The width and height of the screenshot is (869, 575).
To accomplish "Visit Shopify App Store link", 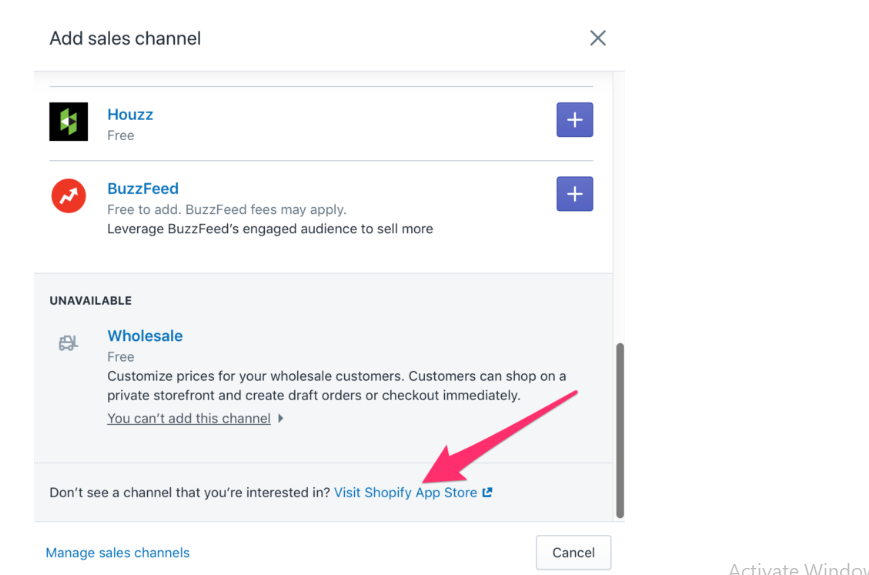I will (405, 493).
